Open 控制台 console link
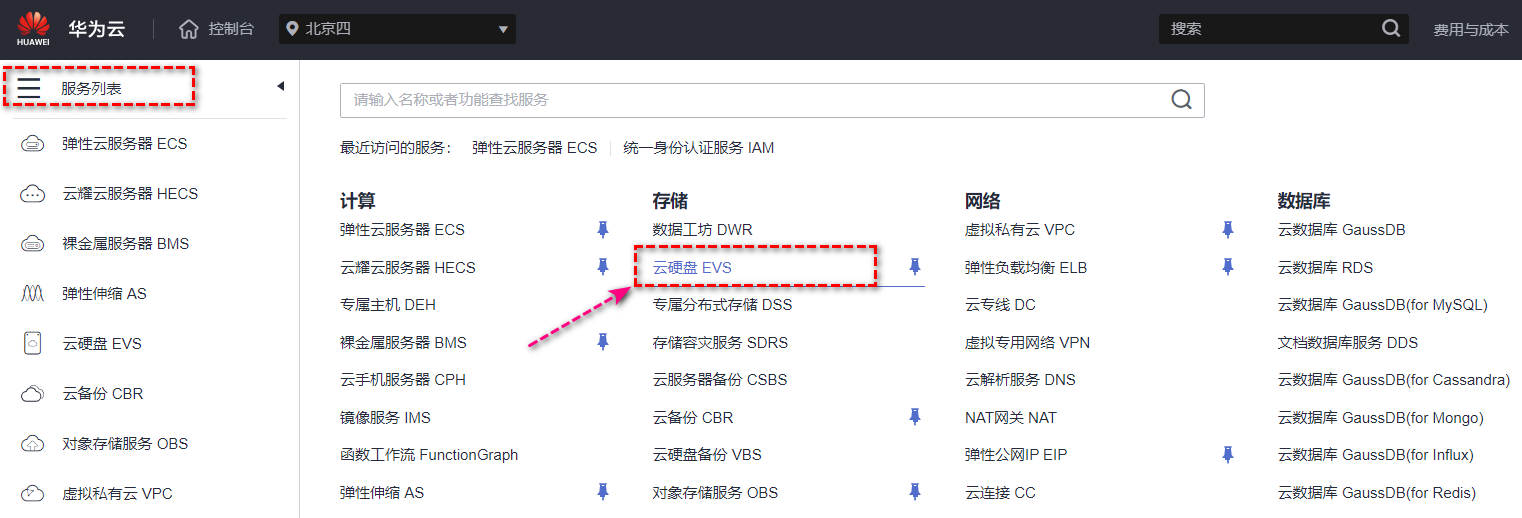1522x518 pixels. 231,29
